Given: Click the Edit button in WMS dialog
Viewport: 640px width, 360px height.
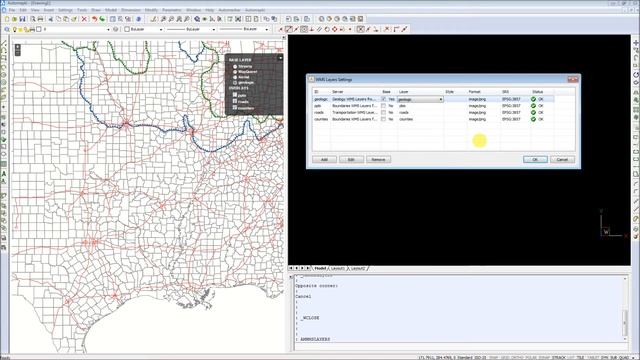Looking at the screenshot, I should (x=351, y=160).
